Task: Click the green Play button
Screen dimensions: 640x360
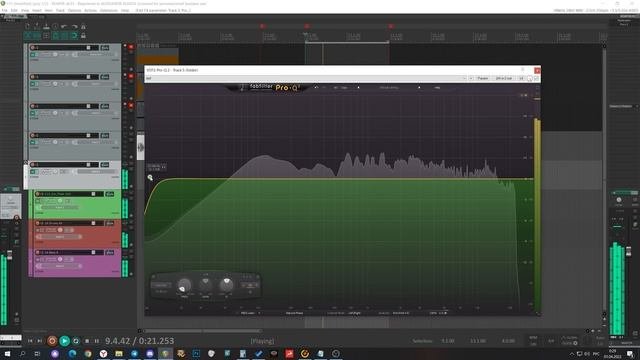Action: (x=64, y=341)
